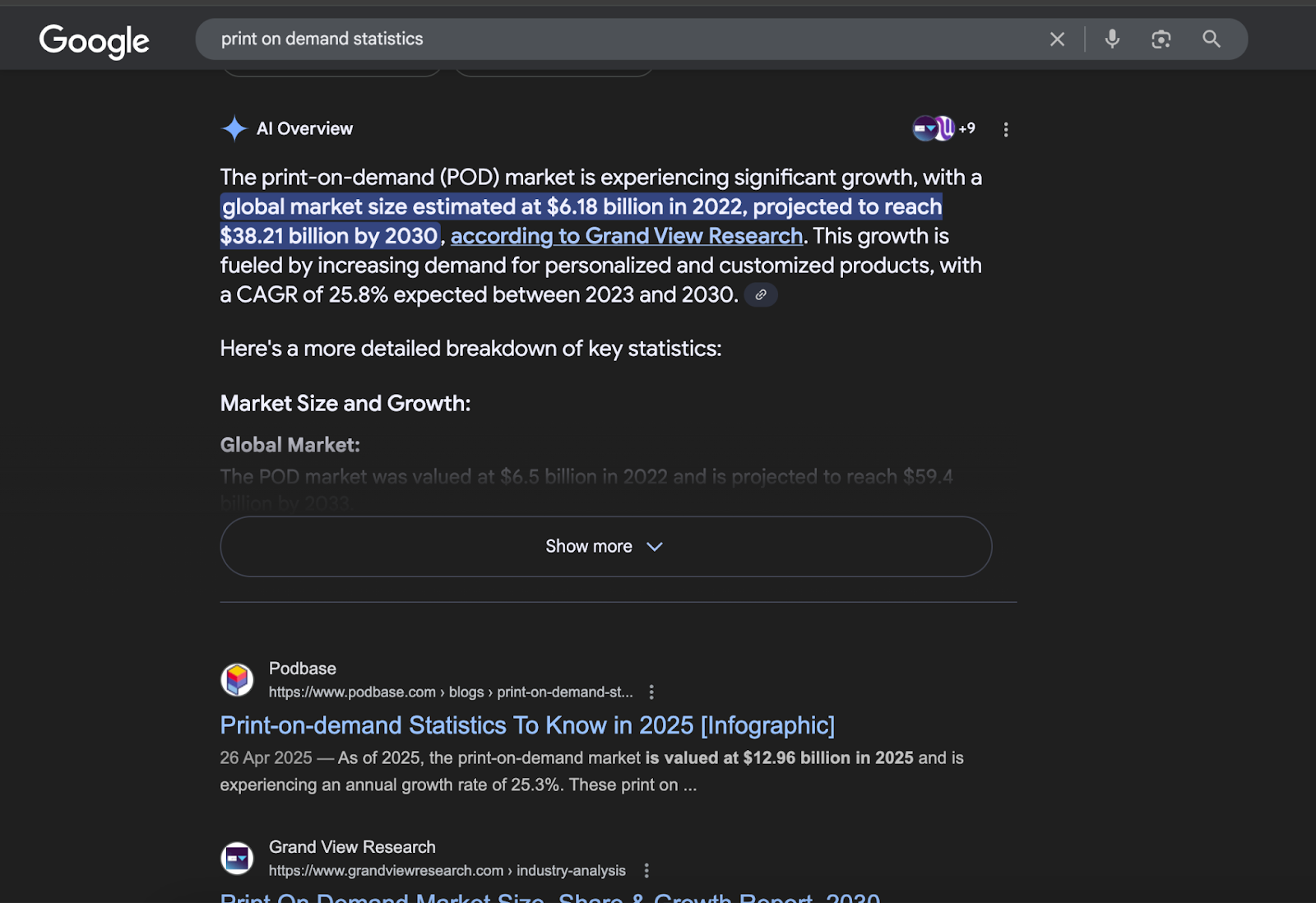The width and height of the screenshot is (1316, 903).
Task: Click the link chip after 'between 2023 and 2030'
Action: coord(761,294)
